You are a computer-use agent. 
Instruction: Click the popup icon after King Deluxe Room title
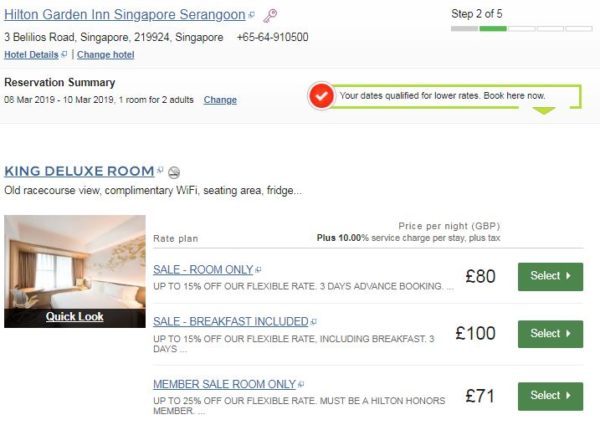(x=160, y=170)
